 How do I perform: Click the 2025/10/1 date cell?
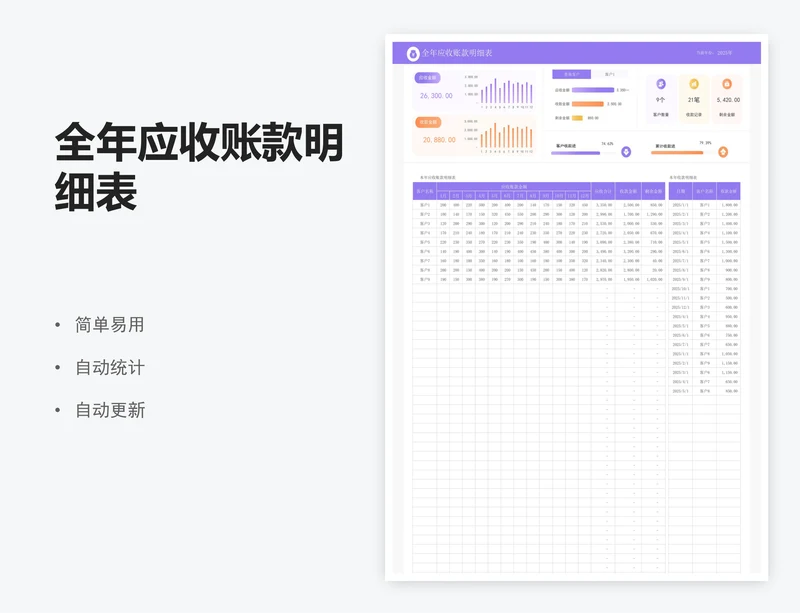point(681,288)
